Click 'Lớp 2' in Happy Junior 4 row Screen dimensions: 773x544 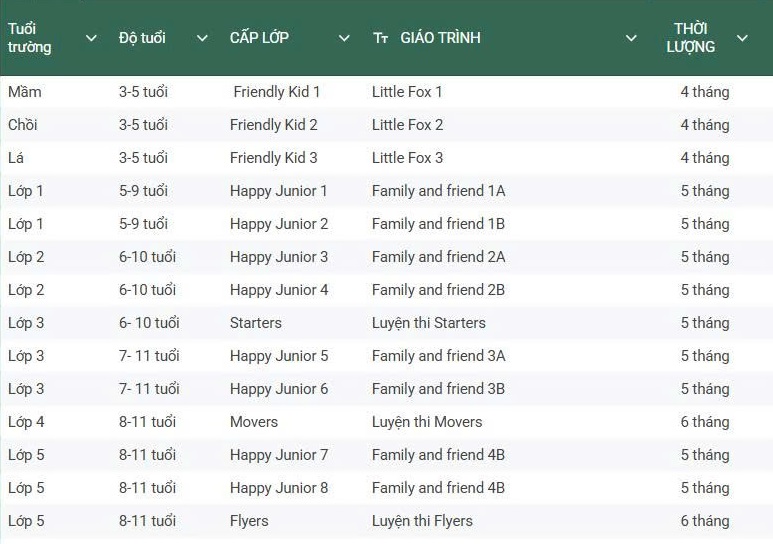coord(26,290)
